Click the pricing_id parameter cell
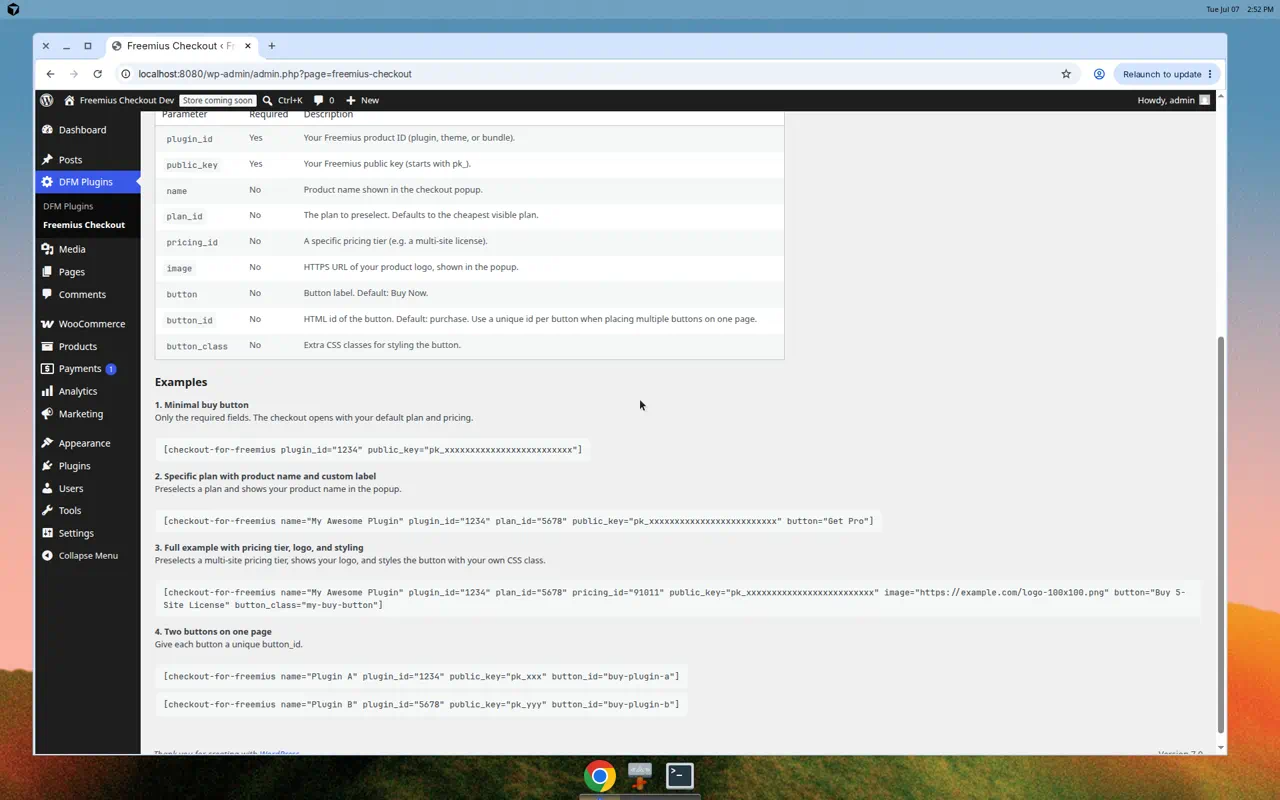Viewport: 1280px width, 800px height. [192, 242]
